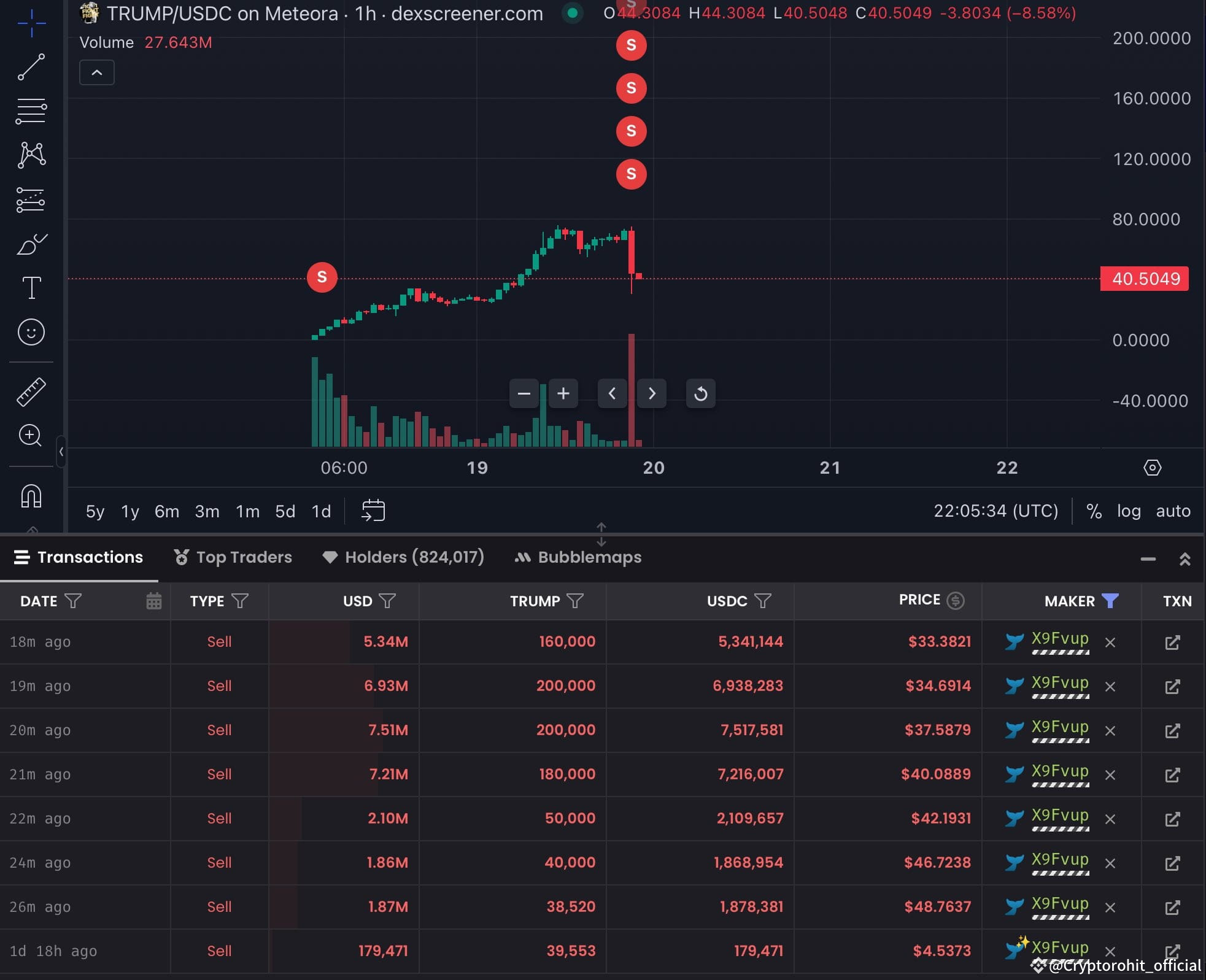Click the 40.5049 current price label
1206x980 pixels.
[1145, 279]
